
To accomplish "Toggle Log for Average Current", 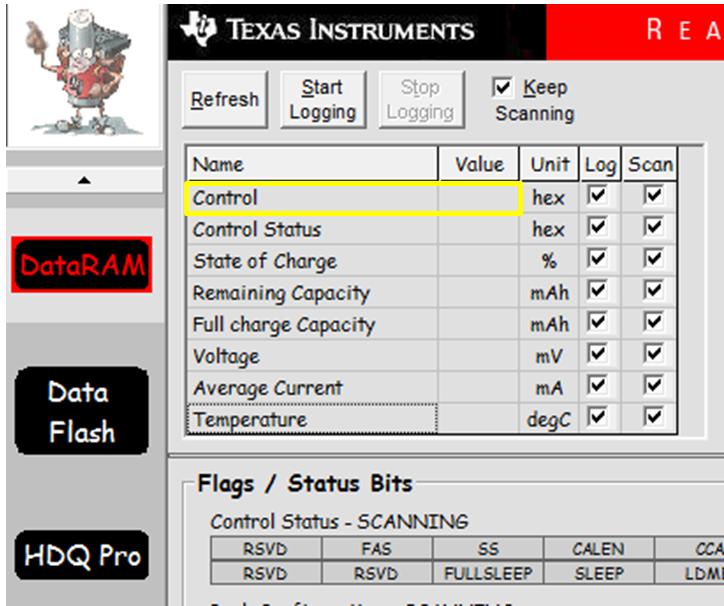I will (597, 385).
